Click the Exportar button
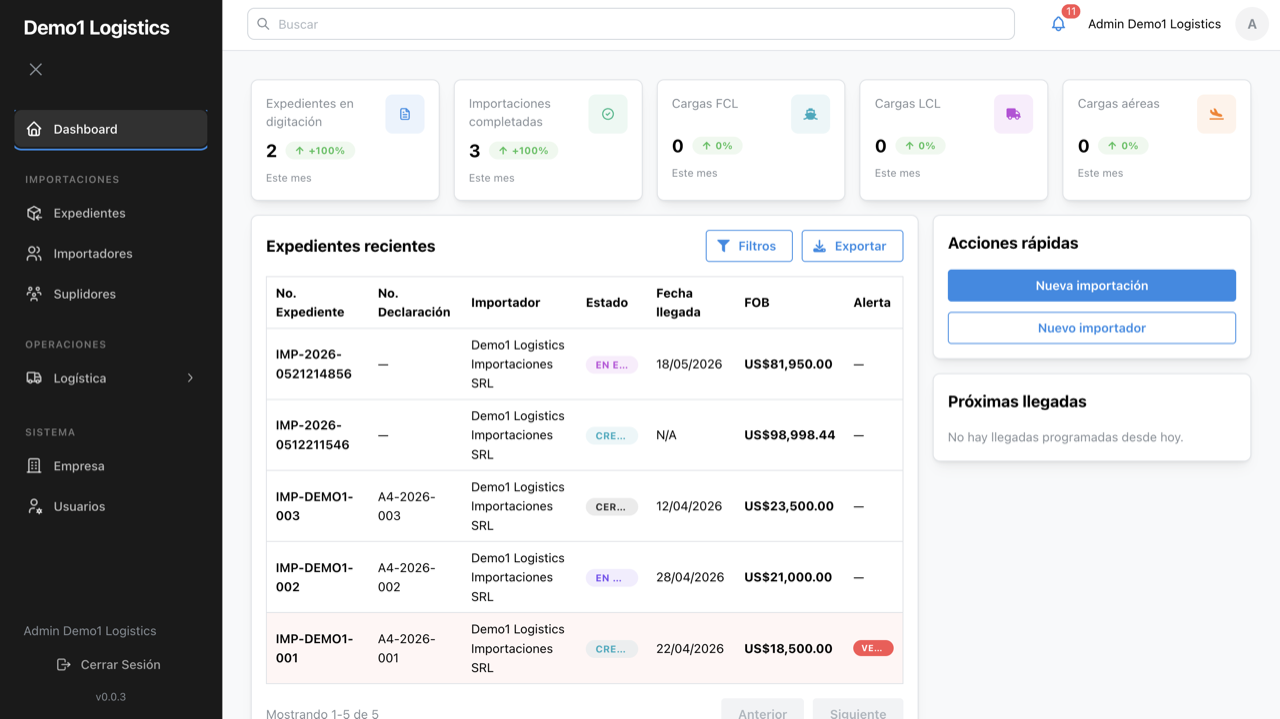 (x=852, y=246)
